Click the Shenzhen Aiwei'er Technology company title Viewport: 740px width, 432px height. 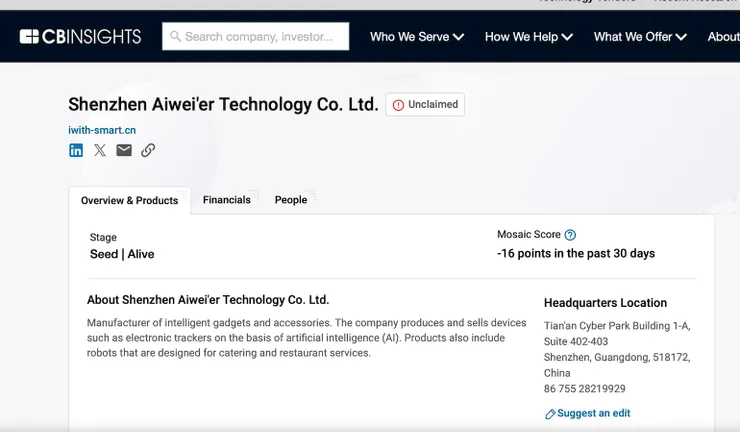click(223, 104)
